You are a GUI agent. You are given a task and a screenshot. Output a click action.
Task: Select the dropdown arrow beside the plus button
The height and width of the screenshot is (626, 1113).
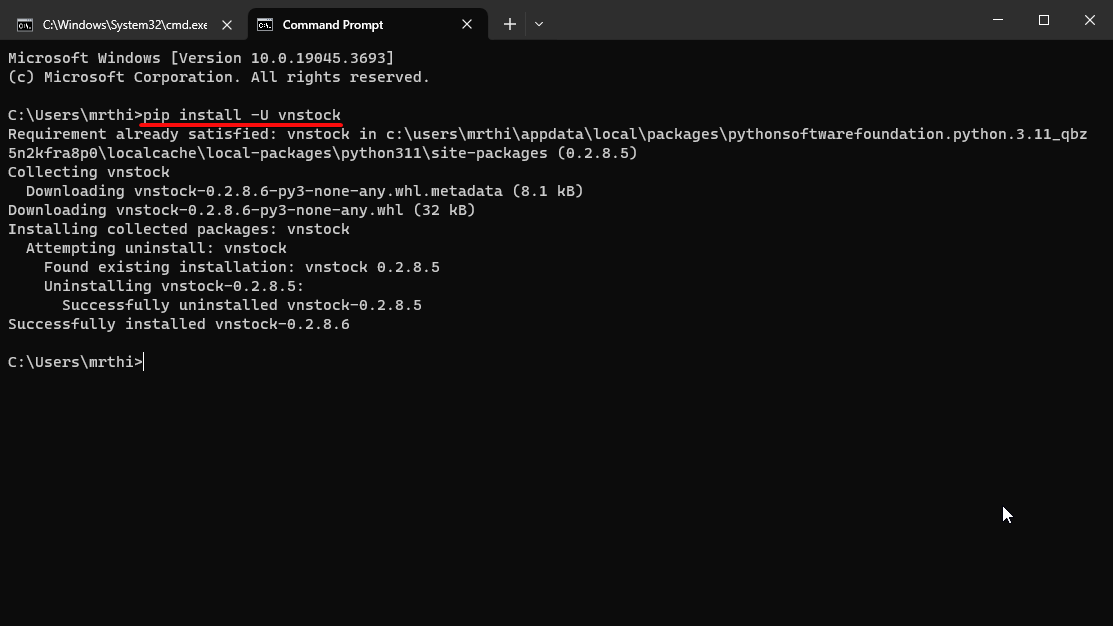[x=538, y=23]
